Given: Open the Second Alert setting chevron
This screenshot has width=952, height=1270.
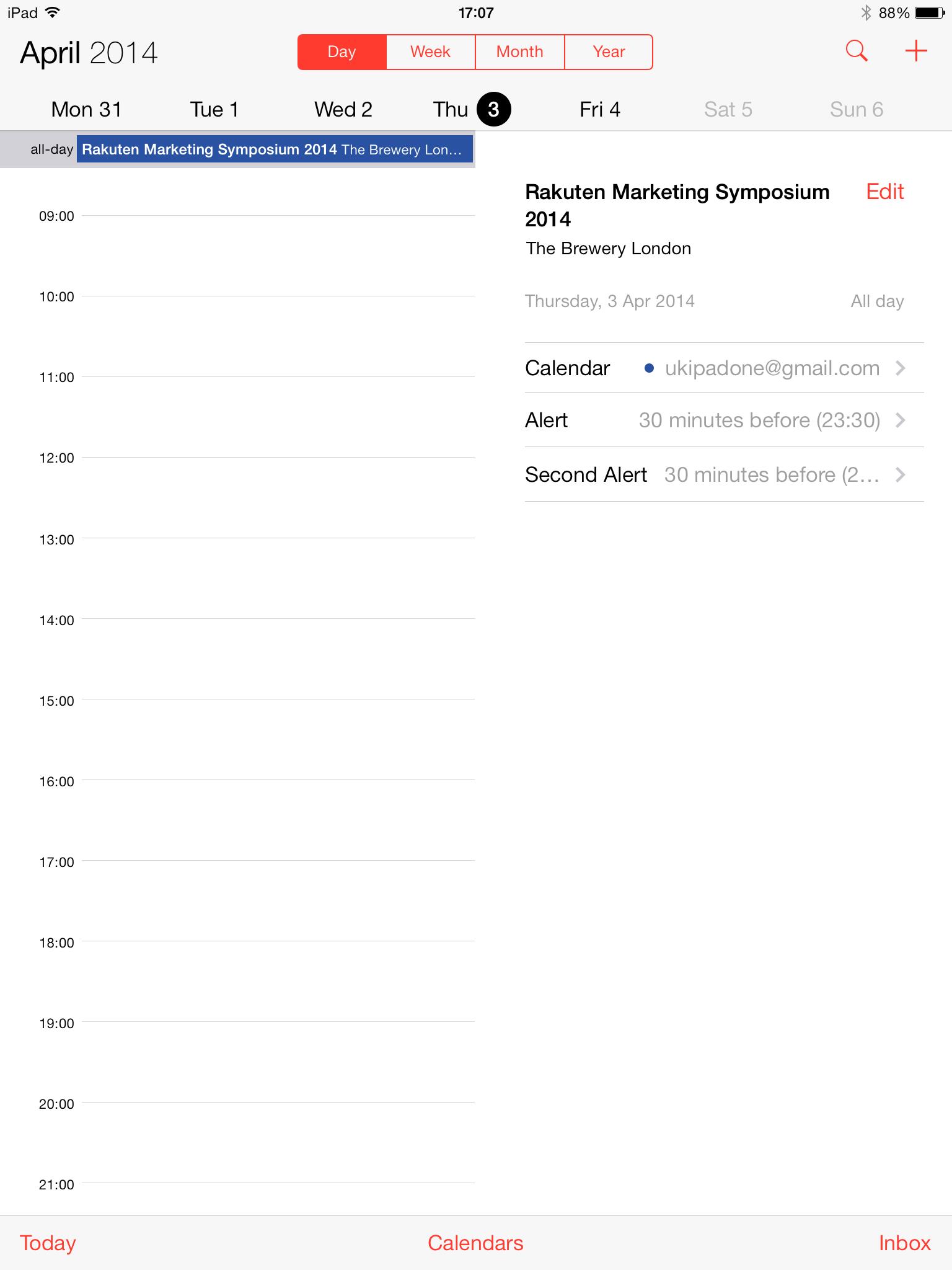Looking at the screenshot, I should coord(901,475).
